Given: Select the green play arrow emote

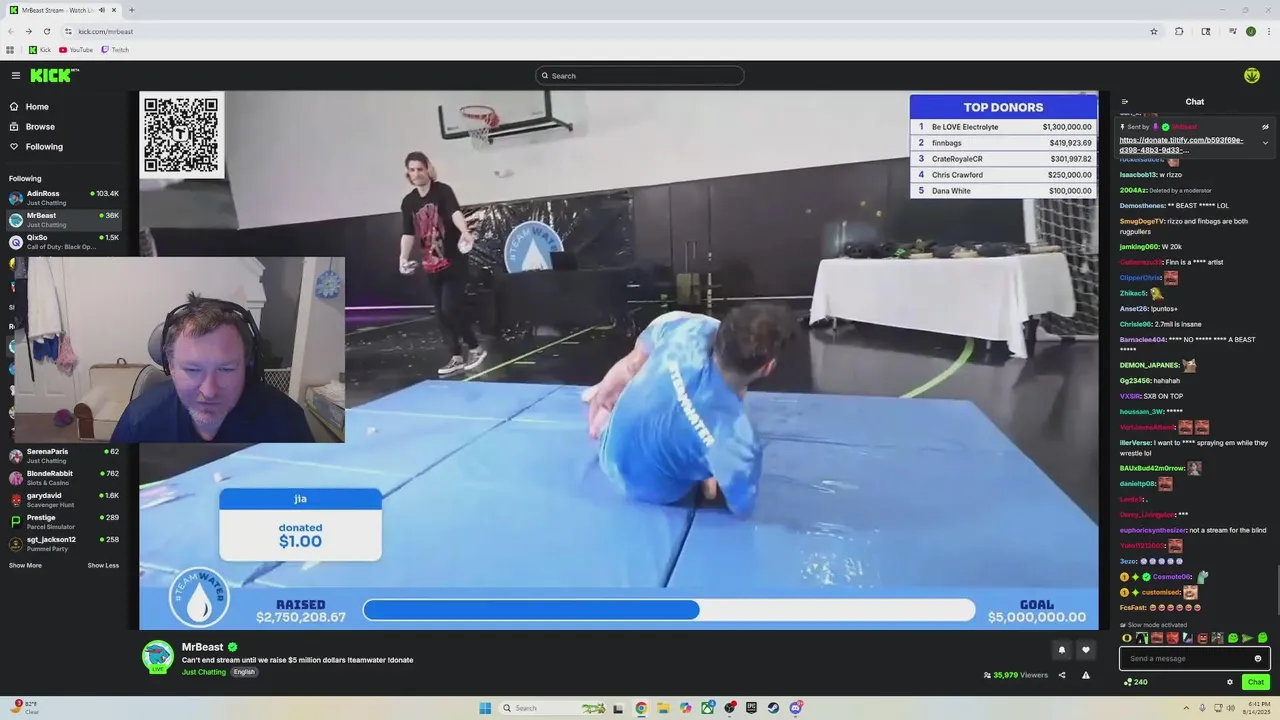Looking at the screenshot, I should 1247,638.
